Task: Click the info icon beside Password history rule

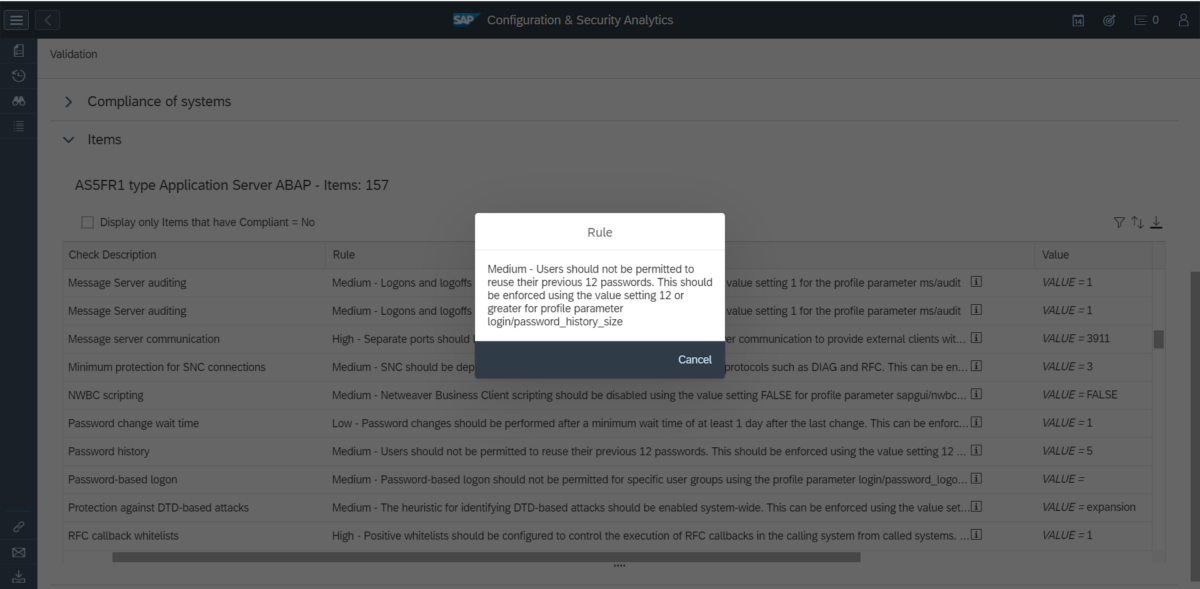Action: pos(976,450)
